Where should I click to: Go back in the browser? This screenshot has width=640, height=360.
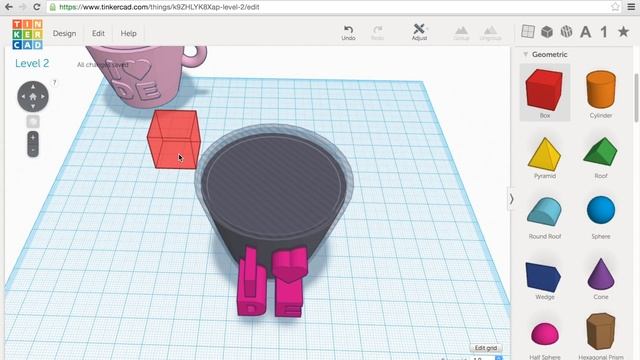point(9,7)
